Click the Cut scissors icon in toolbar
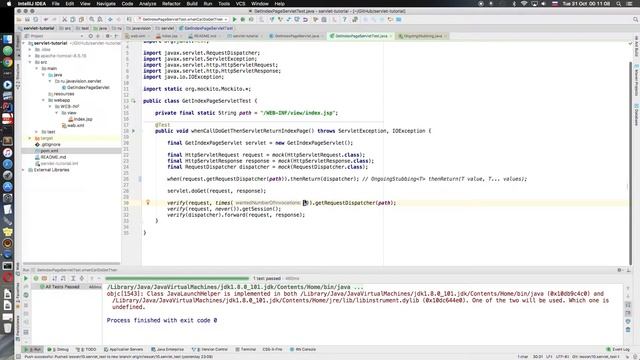This screenshot has width=640, height=360. pos(64,19)
